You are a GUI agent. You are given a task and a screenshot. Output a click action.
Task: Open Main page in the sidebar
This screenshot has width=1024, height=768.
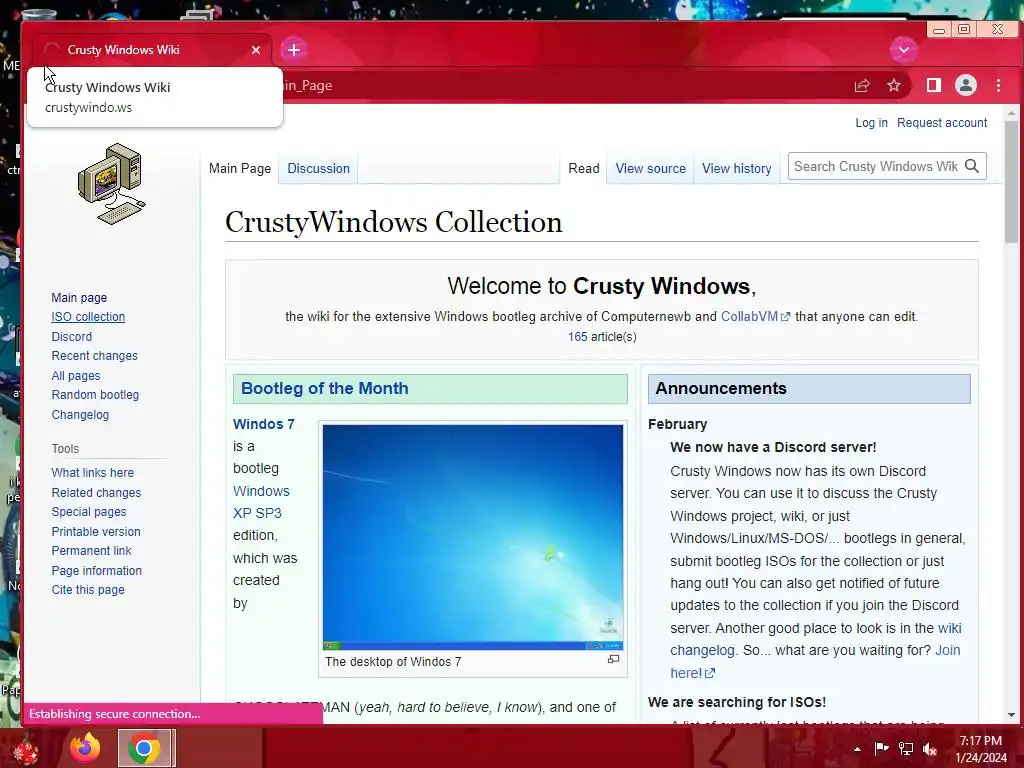coord(79,298)
